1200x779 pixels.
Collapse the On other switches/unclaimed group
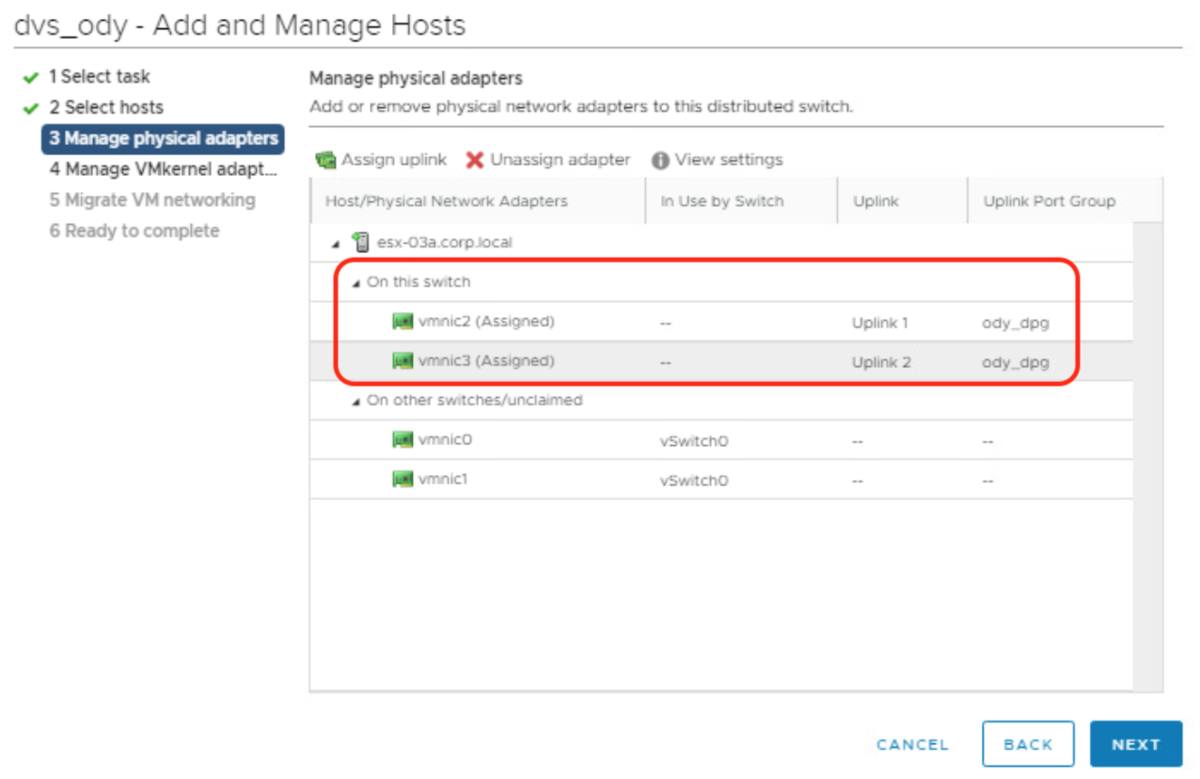click(356, 401)
